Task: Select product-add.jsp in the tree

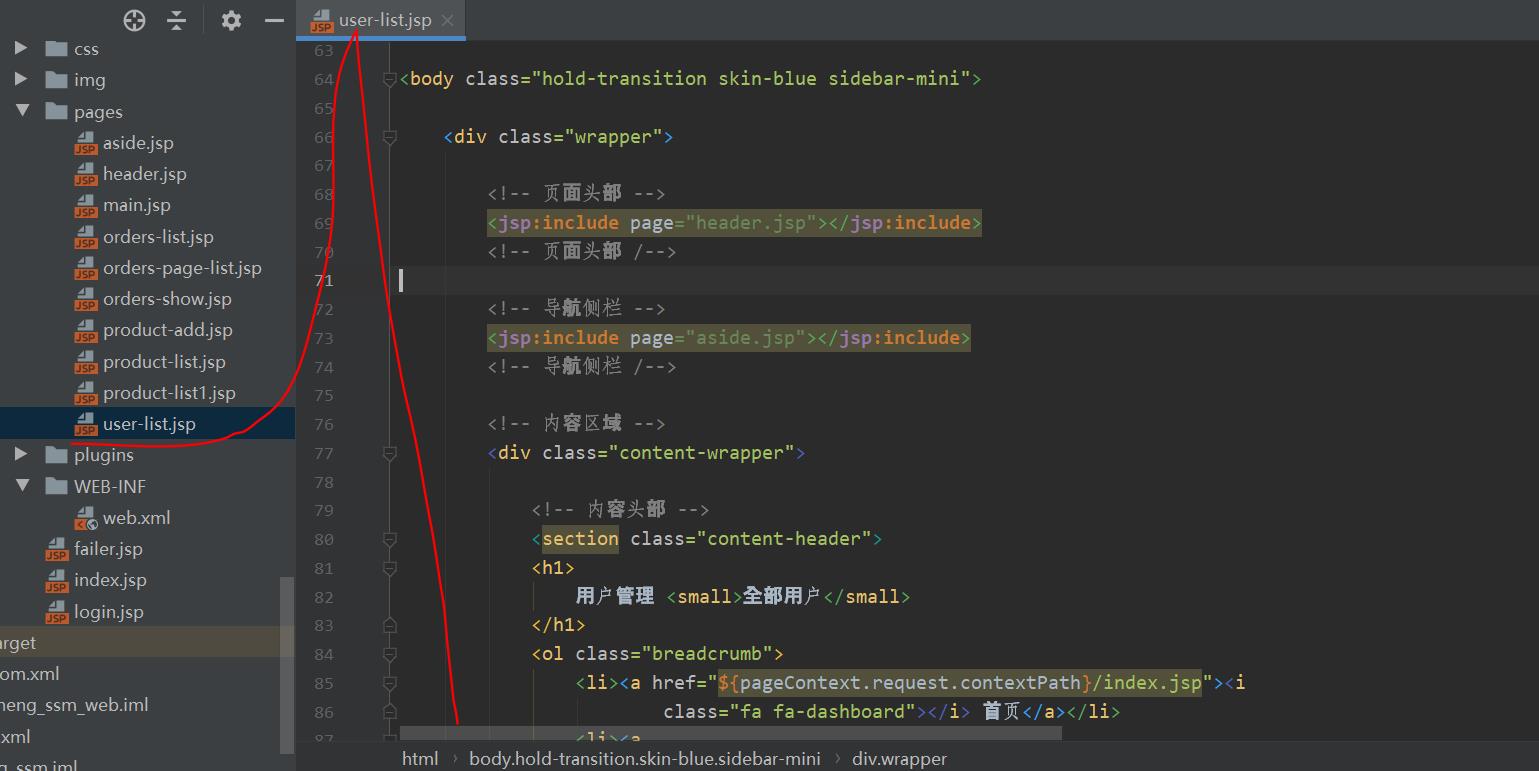Action: point(167,330)
